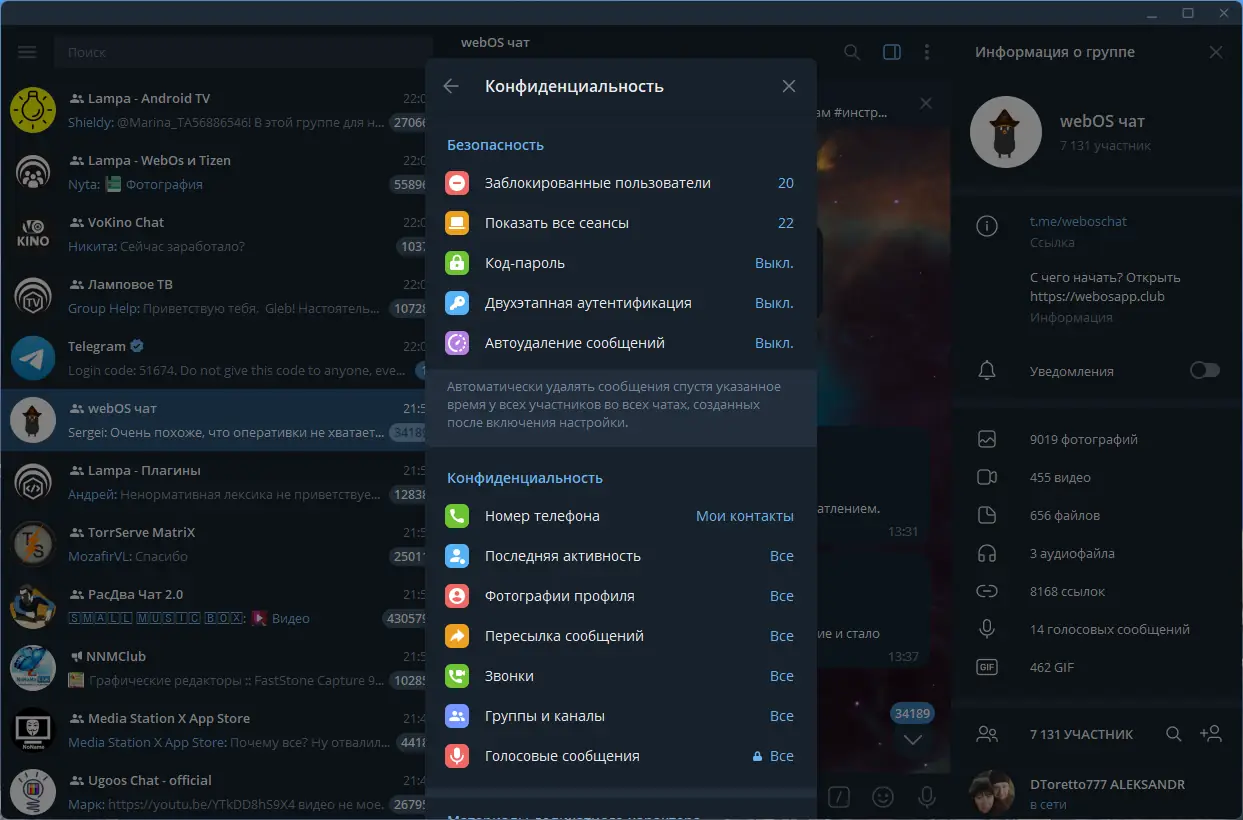Click the bot commands slash icon
This screenshot has height=820, width=1243.
(x=839, y=797)
